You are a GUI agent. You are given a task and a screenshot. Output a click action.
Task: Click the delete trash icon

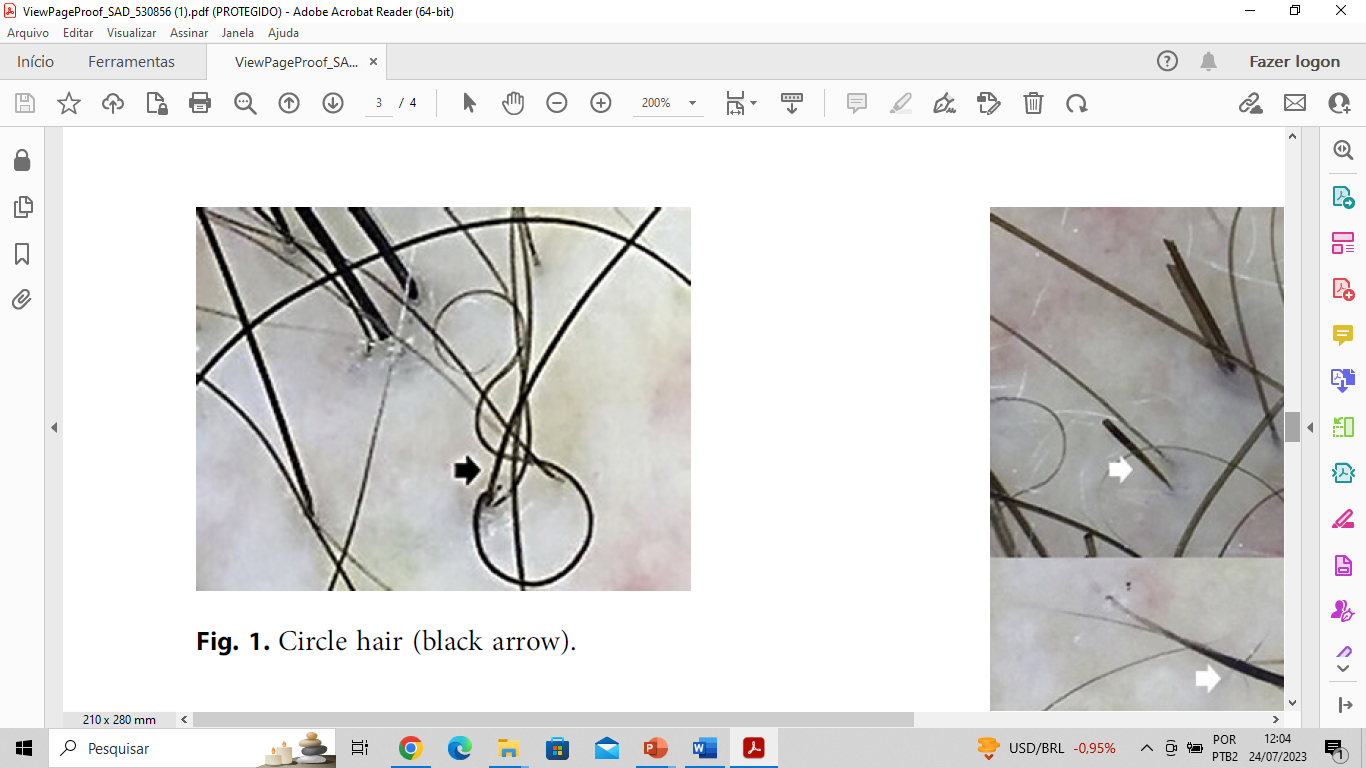(x=1033, y=103)
